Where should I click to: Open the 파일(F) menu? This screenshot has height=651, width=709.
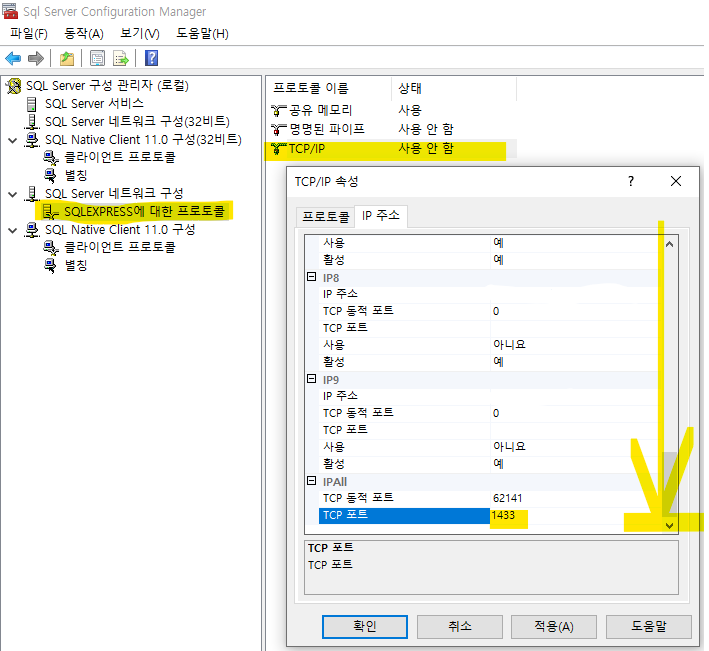28,33
